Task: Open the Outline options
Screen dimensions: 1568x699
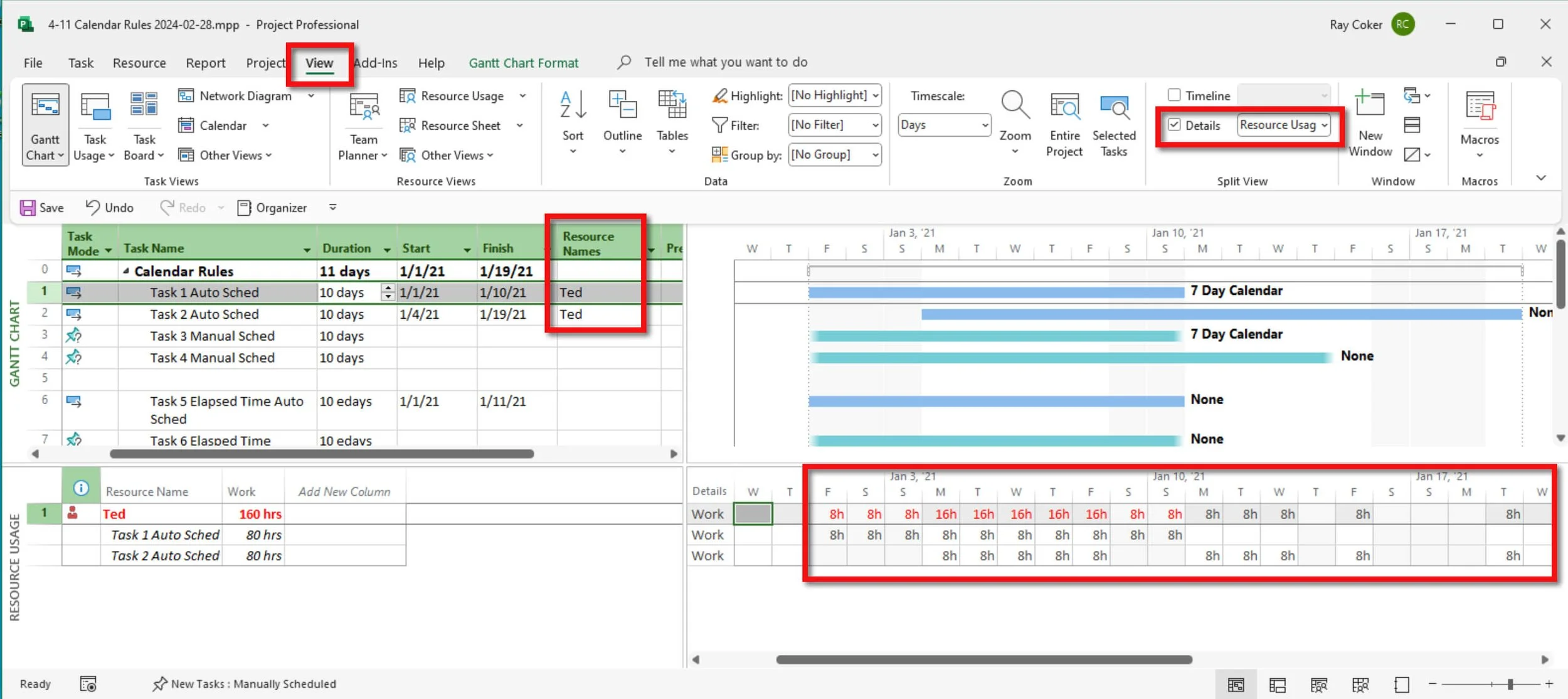Action: 622,122
